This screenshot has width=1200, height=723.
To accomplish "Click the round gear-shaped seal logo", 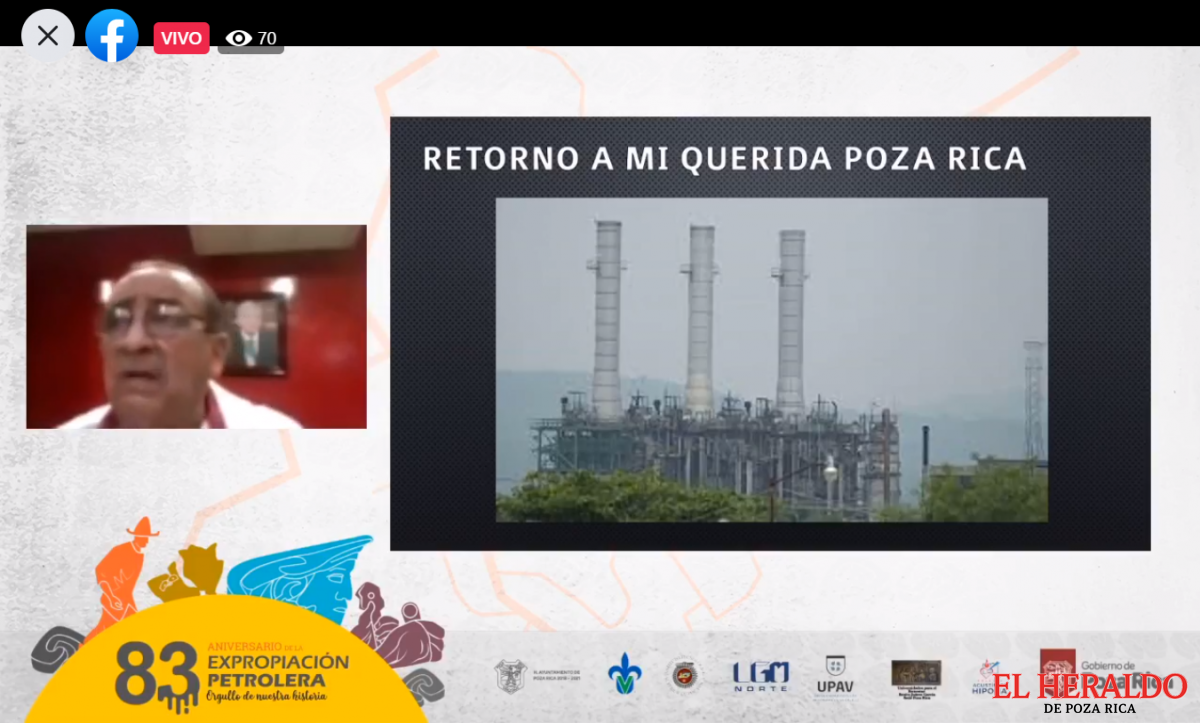I will pos(685,675).
